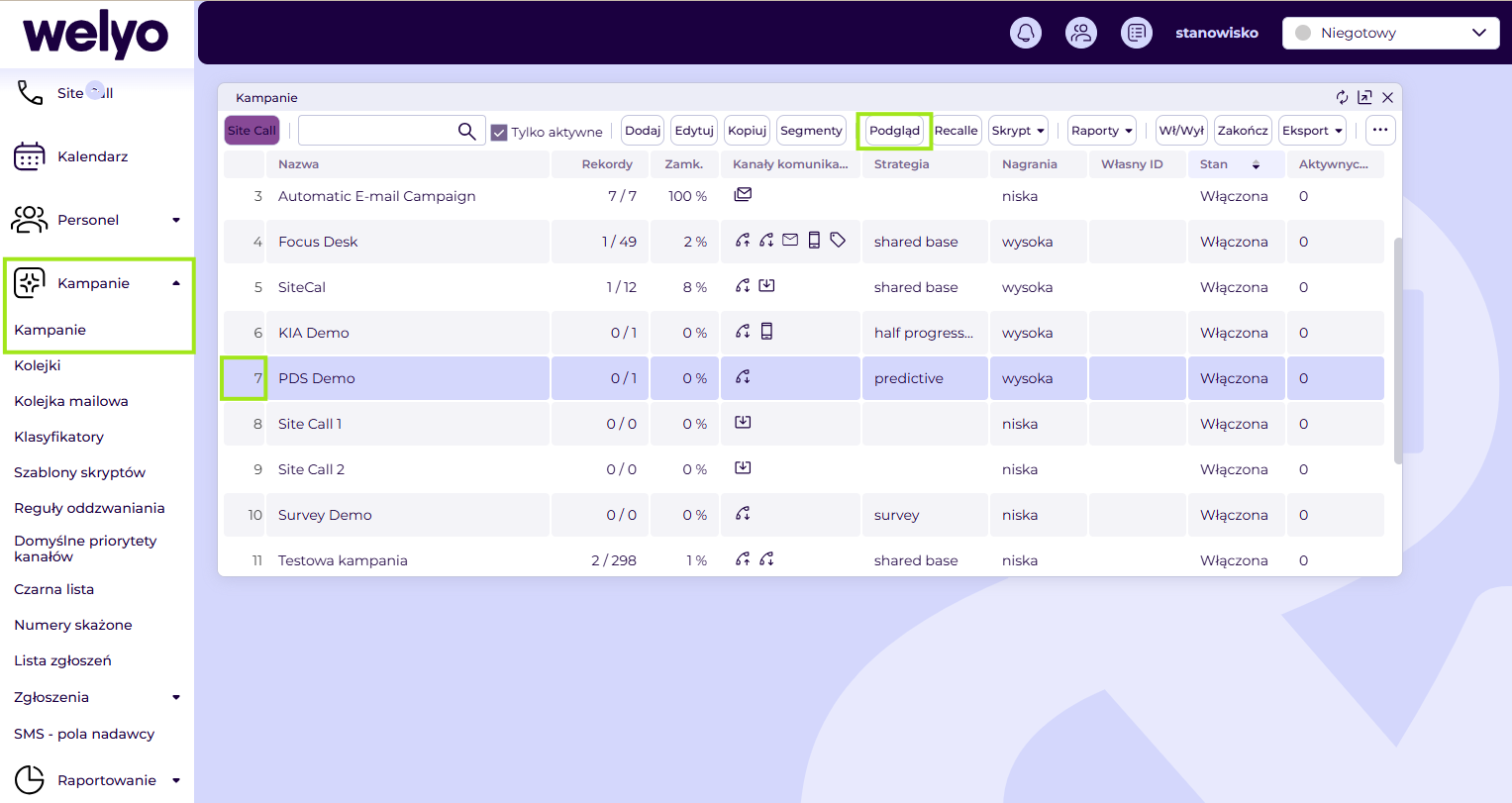Open the list icon beside stanowisko

[1137, 33]
